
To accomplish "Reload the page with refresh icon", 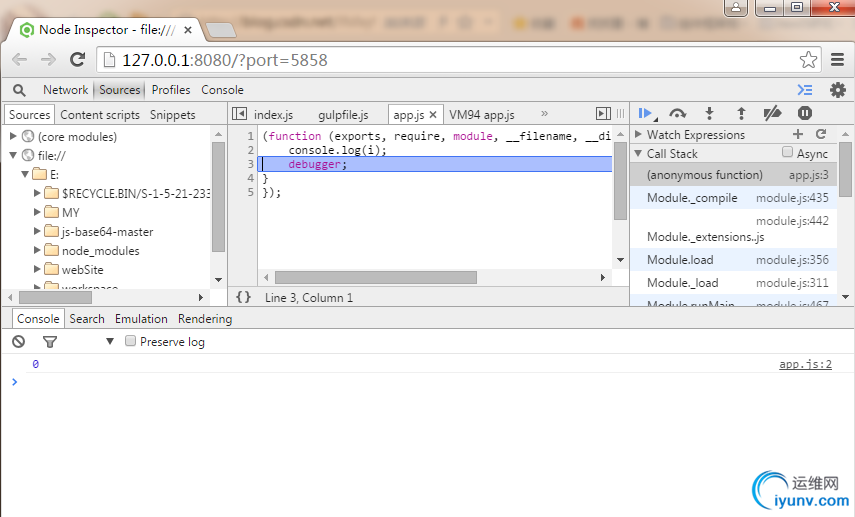I will click(x=77, y=59).
